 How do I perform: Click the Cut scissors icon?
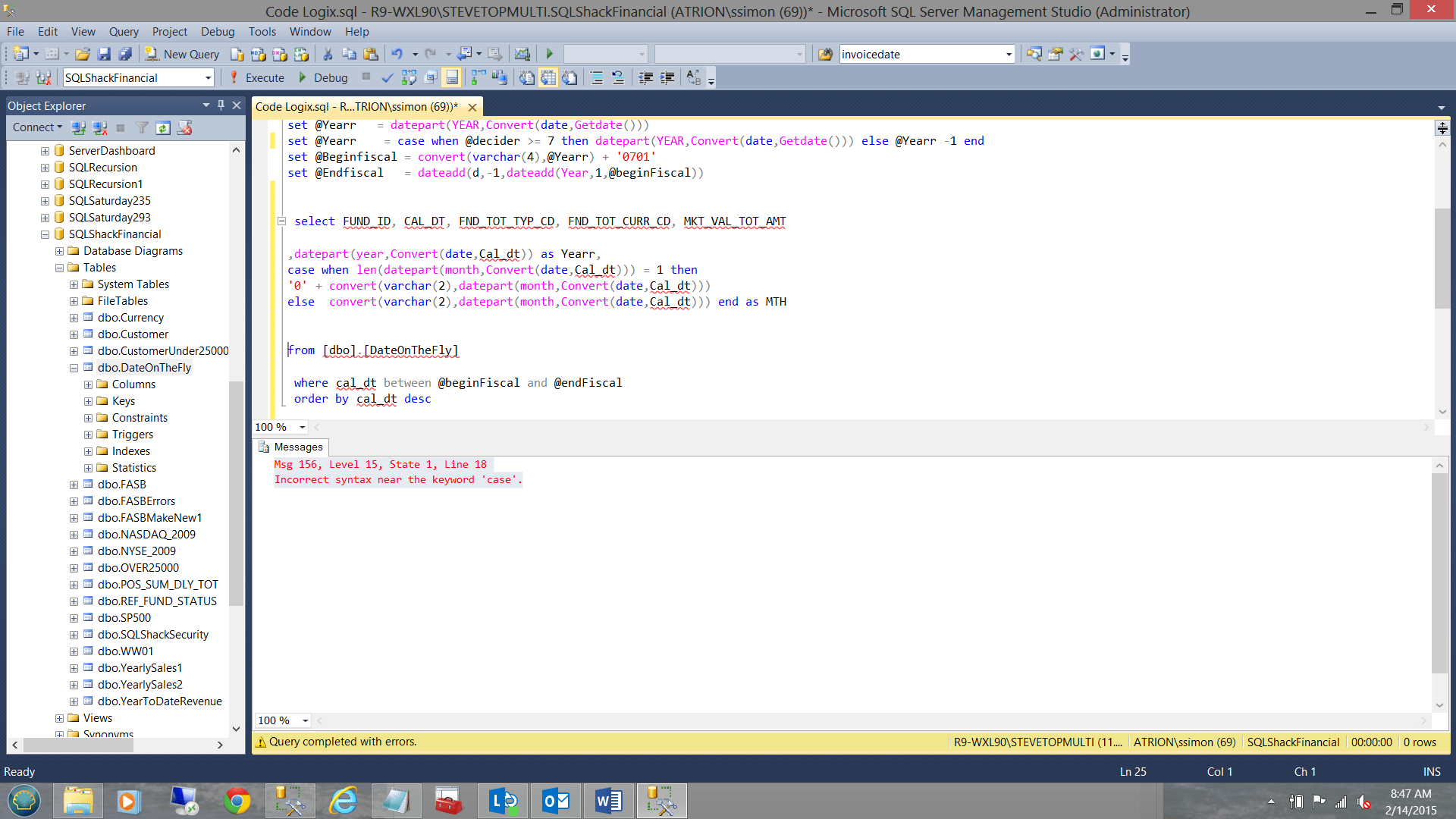(328, 54)
